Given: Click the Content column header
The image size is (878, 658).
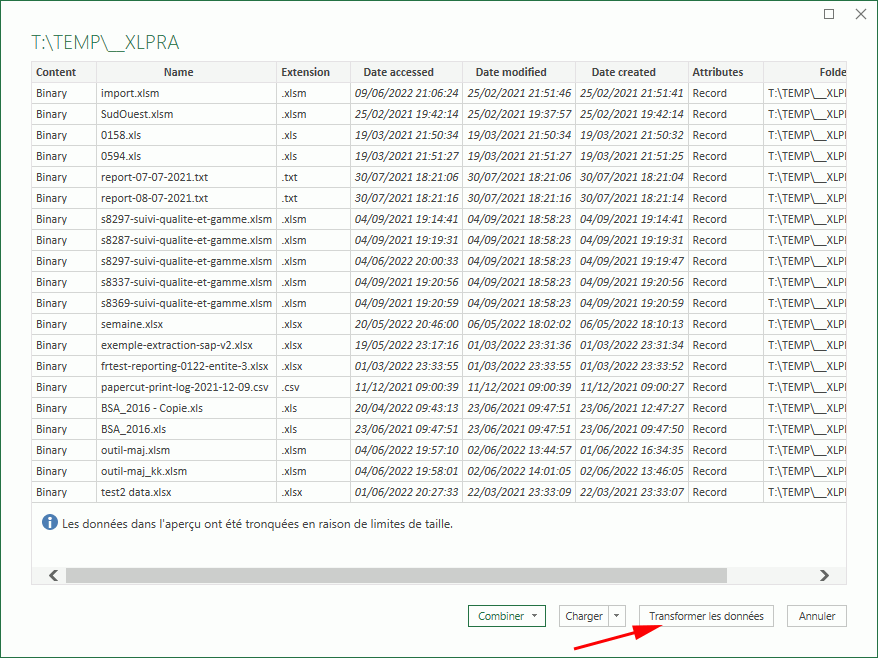Looking at the screenshot, I should (56, 72).
